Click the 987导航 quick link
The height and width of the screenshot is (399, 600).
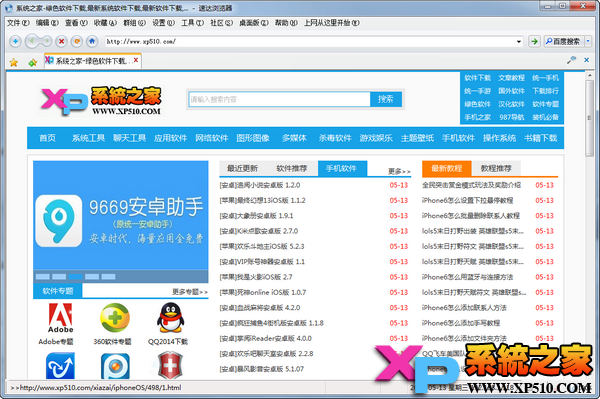tap(512, 117)
